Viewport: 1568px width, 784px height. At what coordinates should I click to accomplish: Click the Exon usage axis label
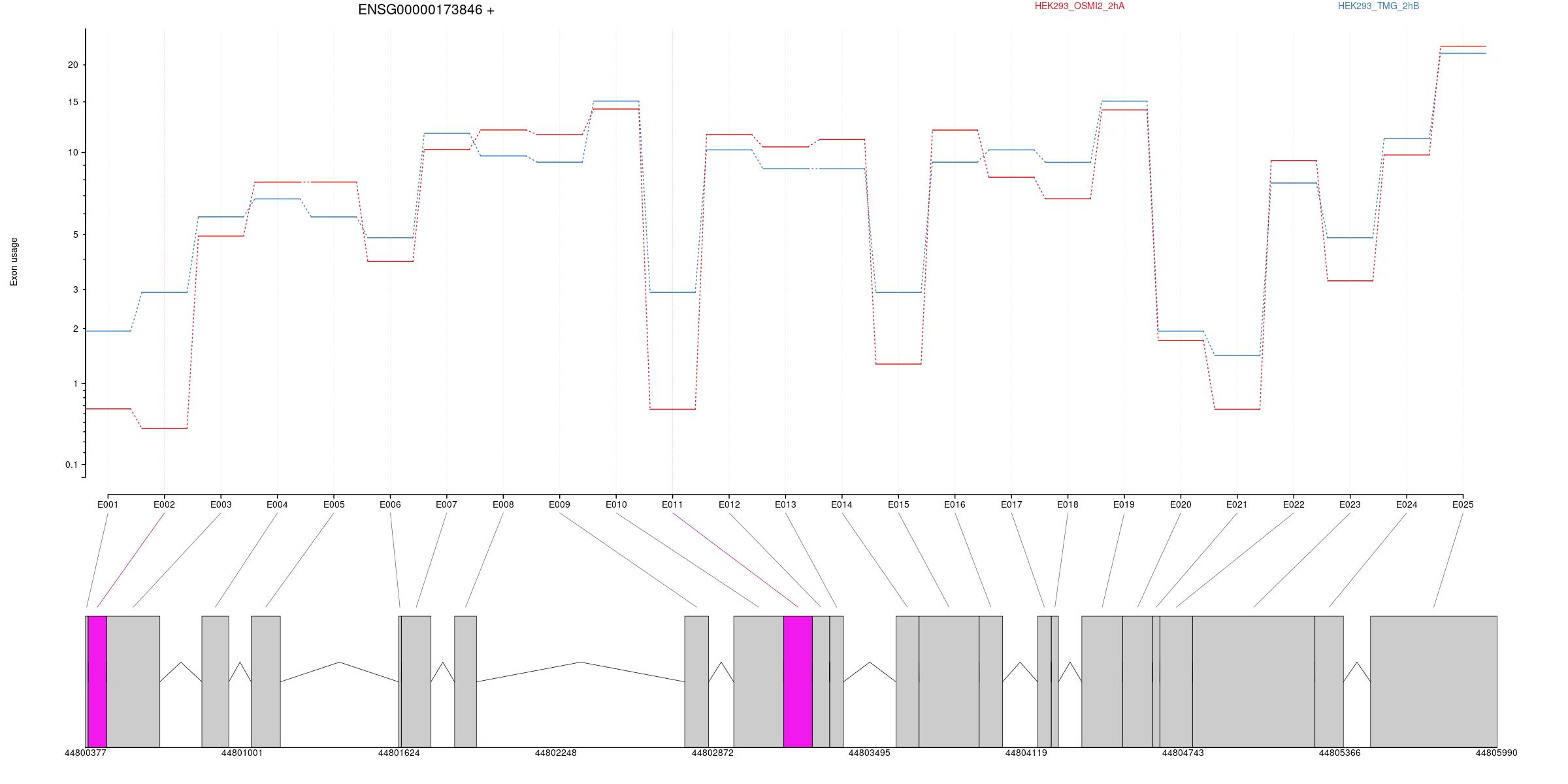point(14,261)
